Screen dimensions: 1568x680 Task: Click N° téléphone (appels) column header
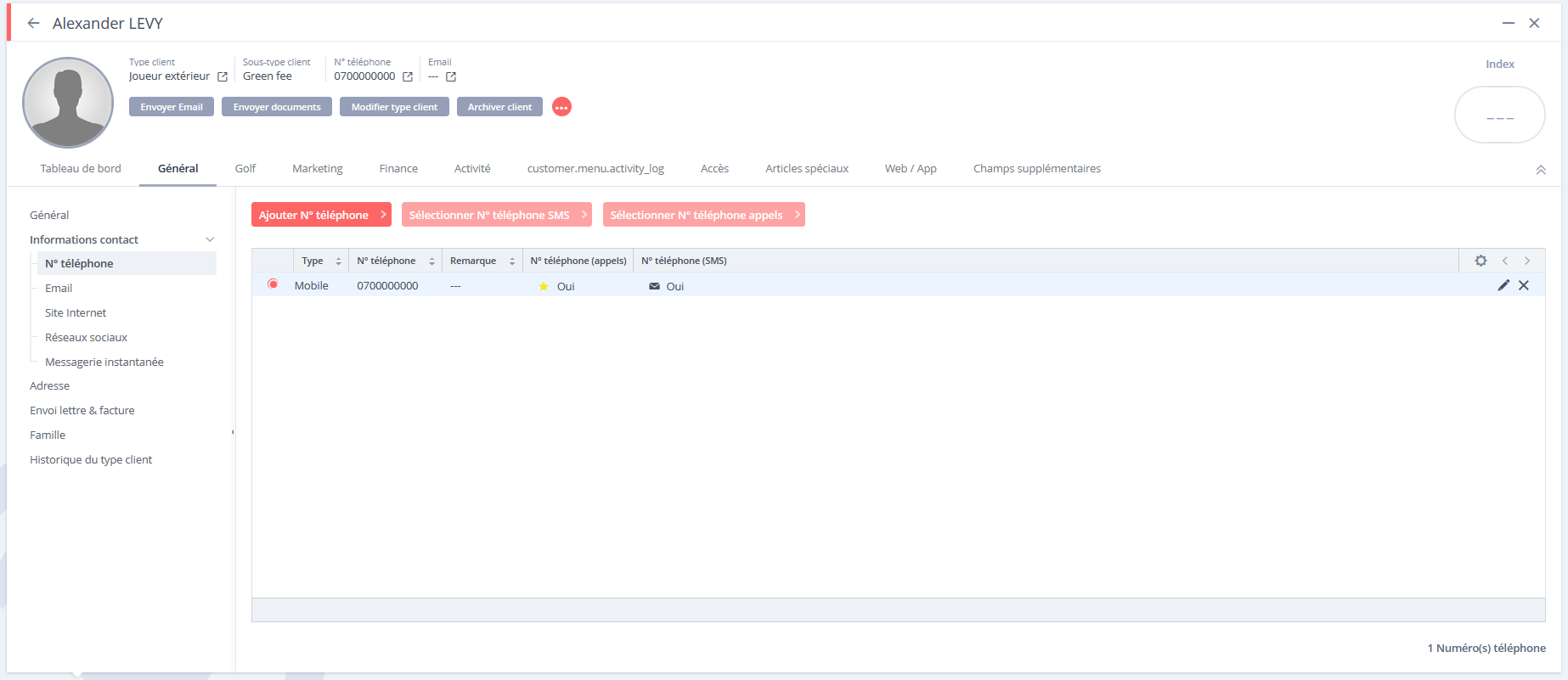click(x=578, y=261)
